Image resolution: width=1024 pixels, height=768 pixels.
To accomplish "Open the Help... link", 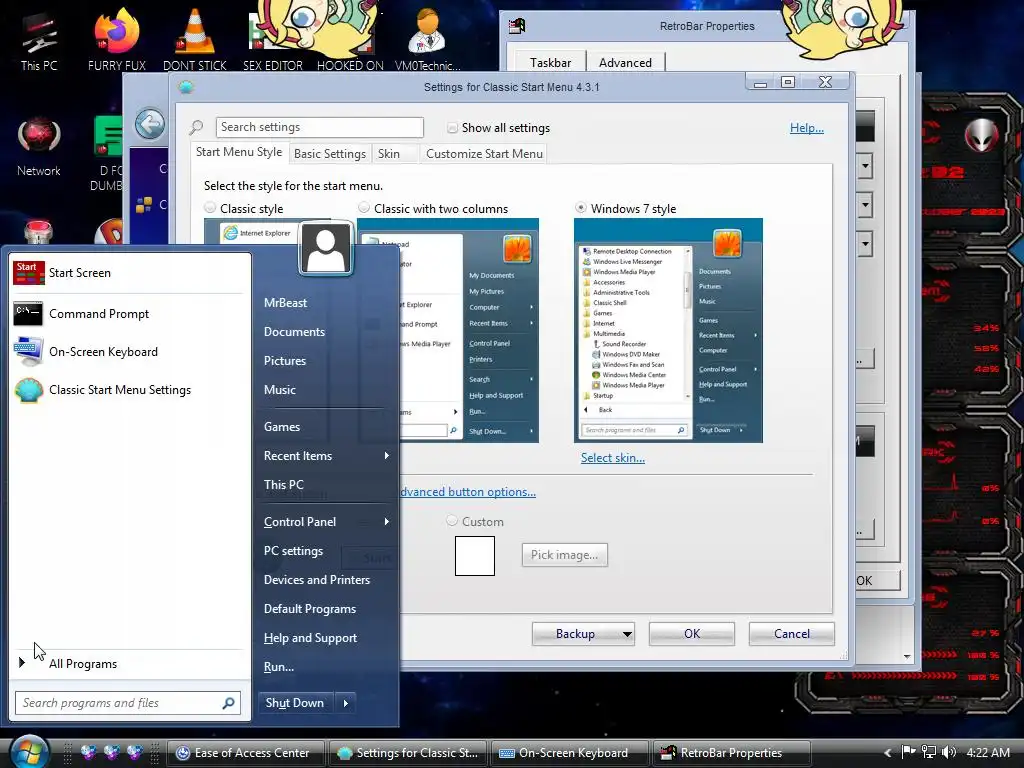I will click(x=807, y=128).
